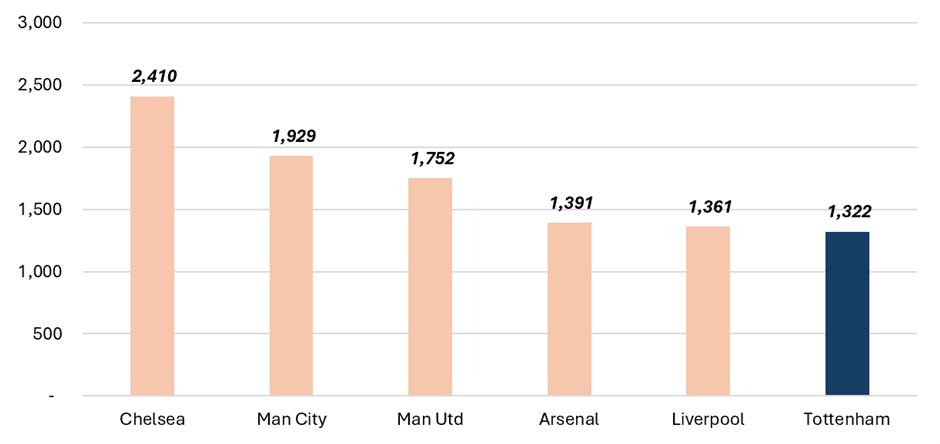Select the 1,929 data label
The image size is (940, 444).
coord(294,136)
